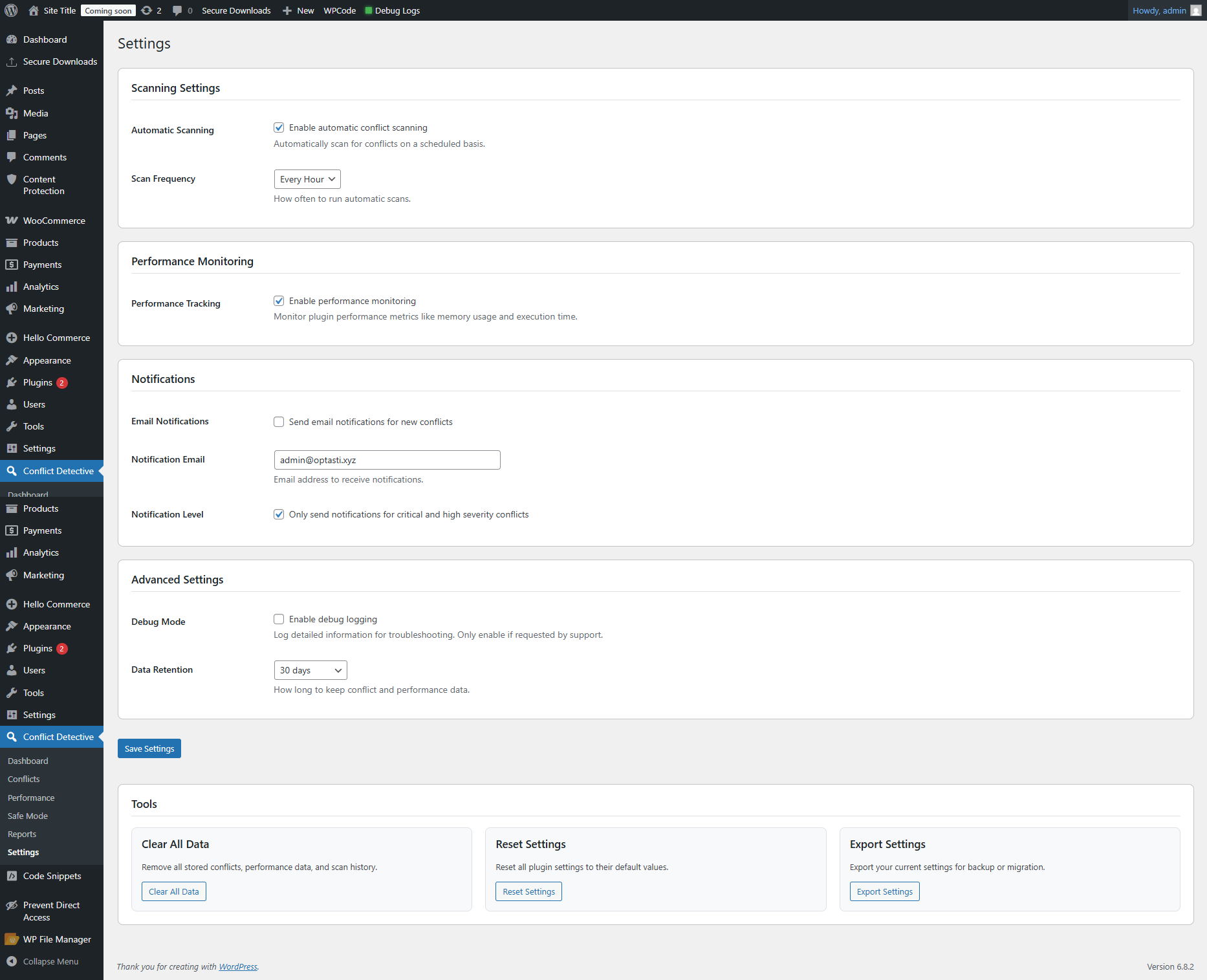Image resolution: width=1207 pixels, height=980 pixels.
Task: Open the Media library icon in the sidebar
Action: (12, 113)
